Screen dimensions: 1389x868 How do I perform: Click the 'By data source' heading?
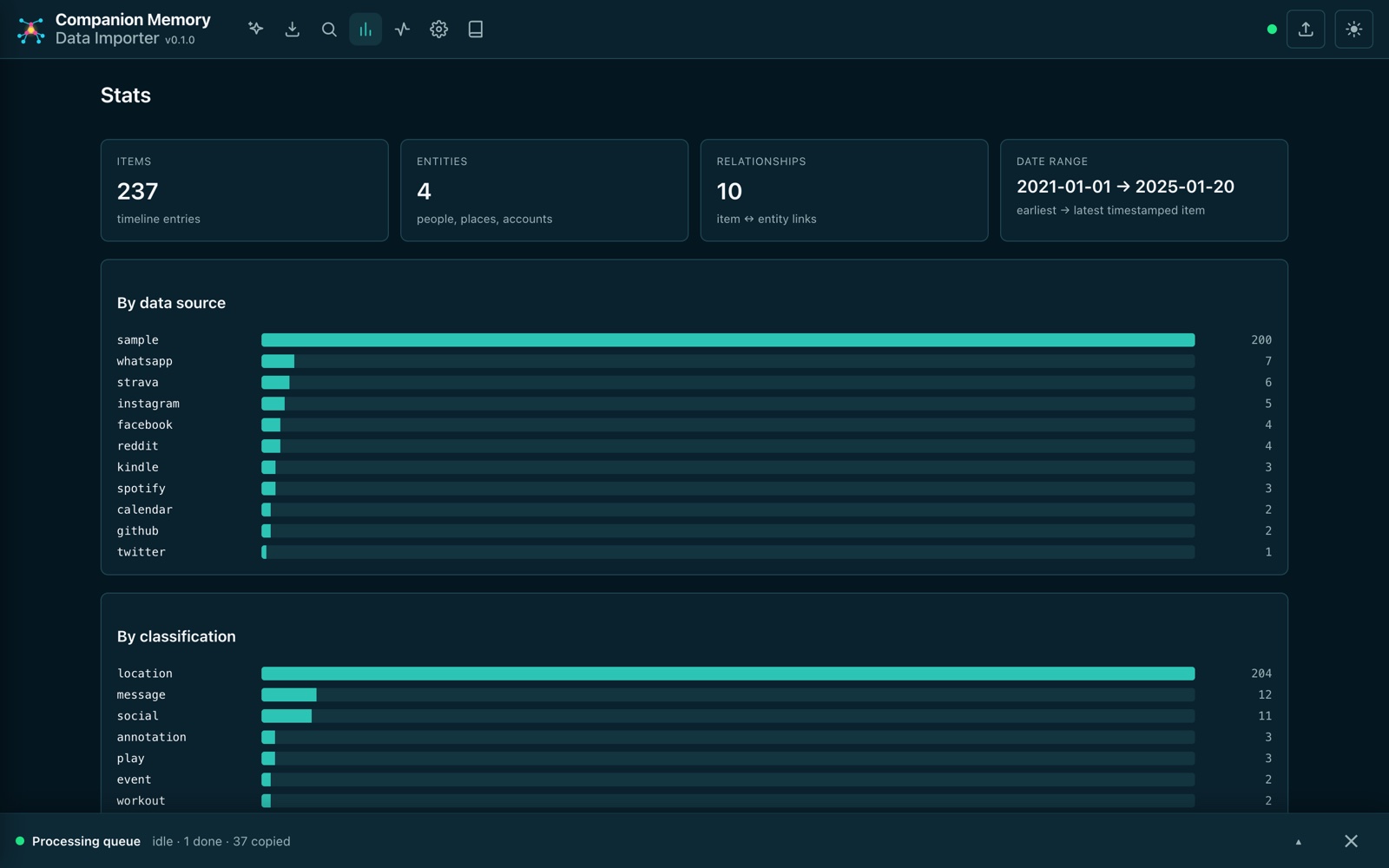[x=171, y=303]
